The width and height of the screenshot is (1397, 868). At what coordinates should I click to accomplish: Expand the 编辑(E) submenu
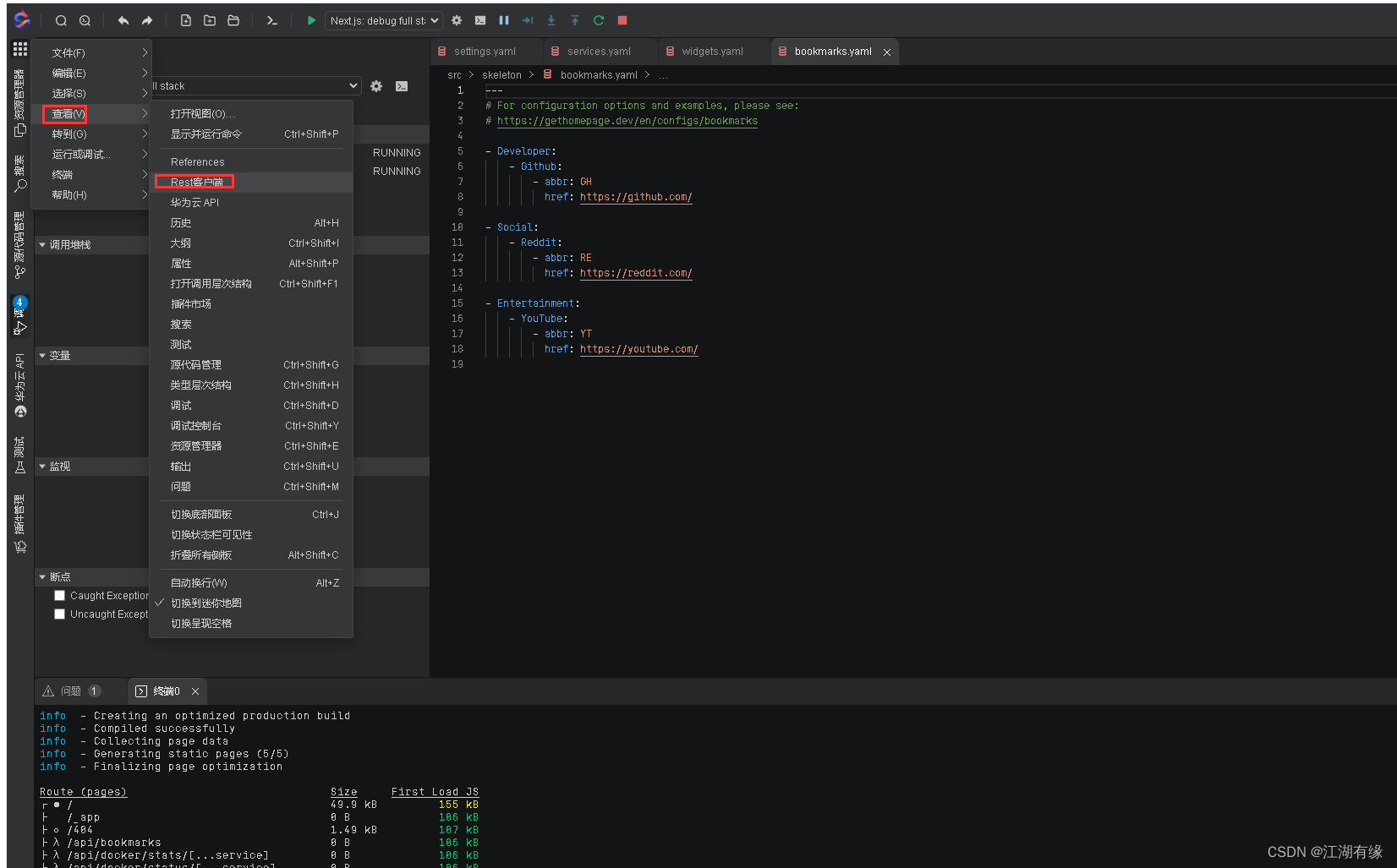coord(91,73)
